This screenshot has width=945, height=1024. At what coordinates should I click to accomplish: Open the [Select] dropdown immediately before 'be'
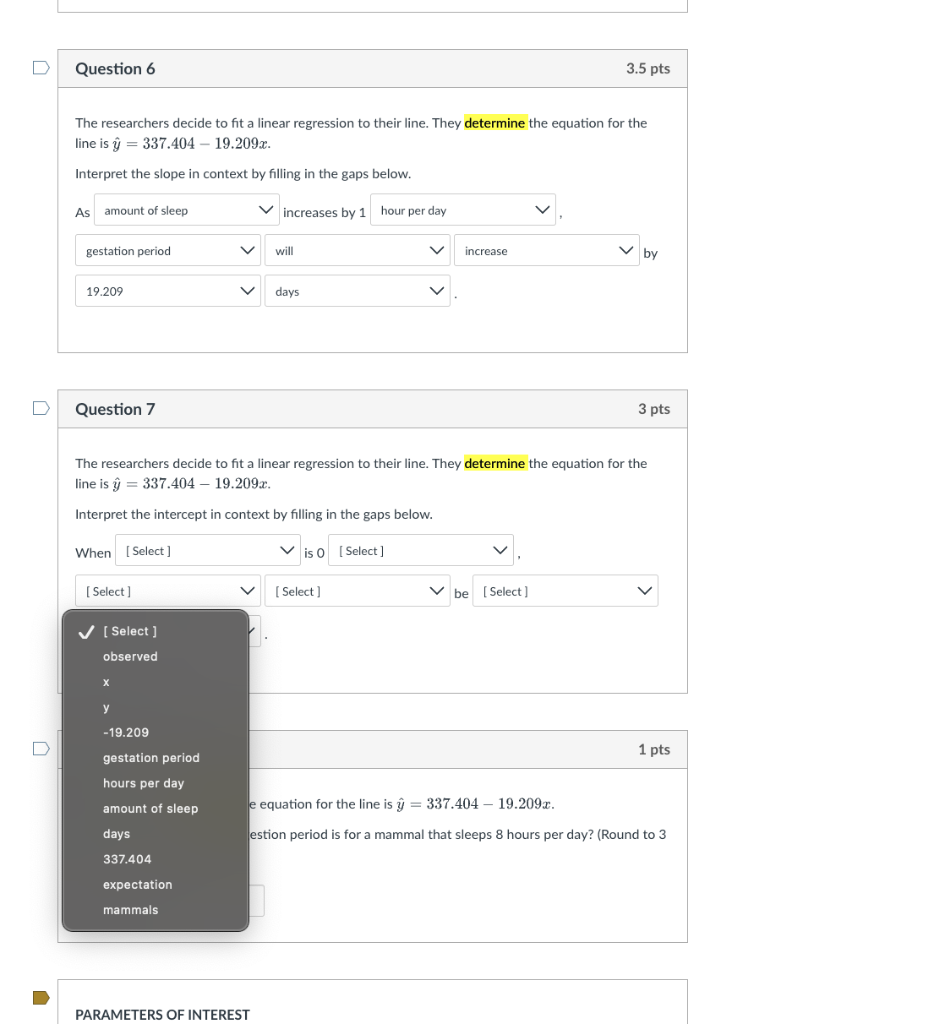click(x=357, y=591)
